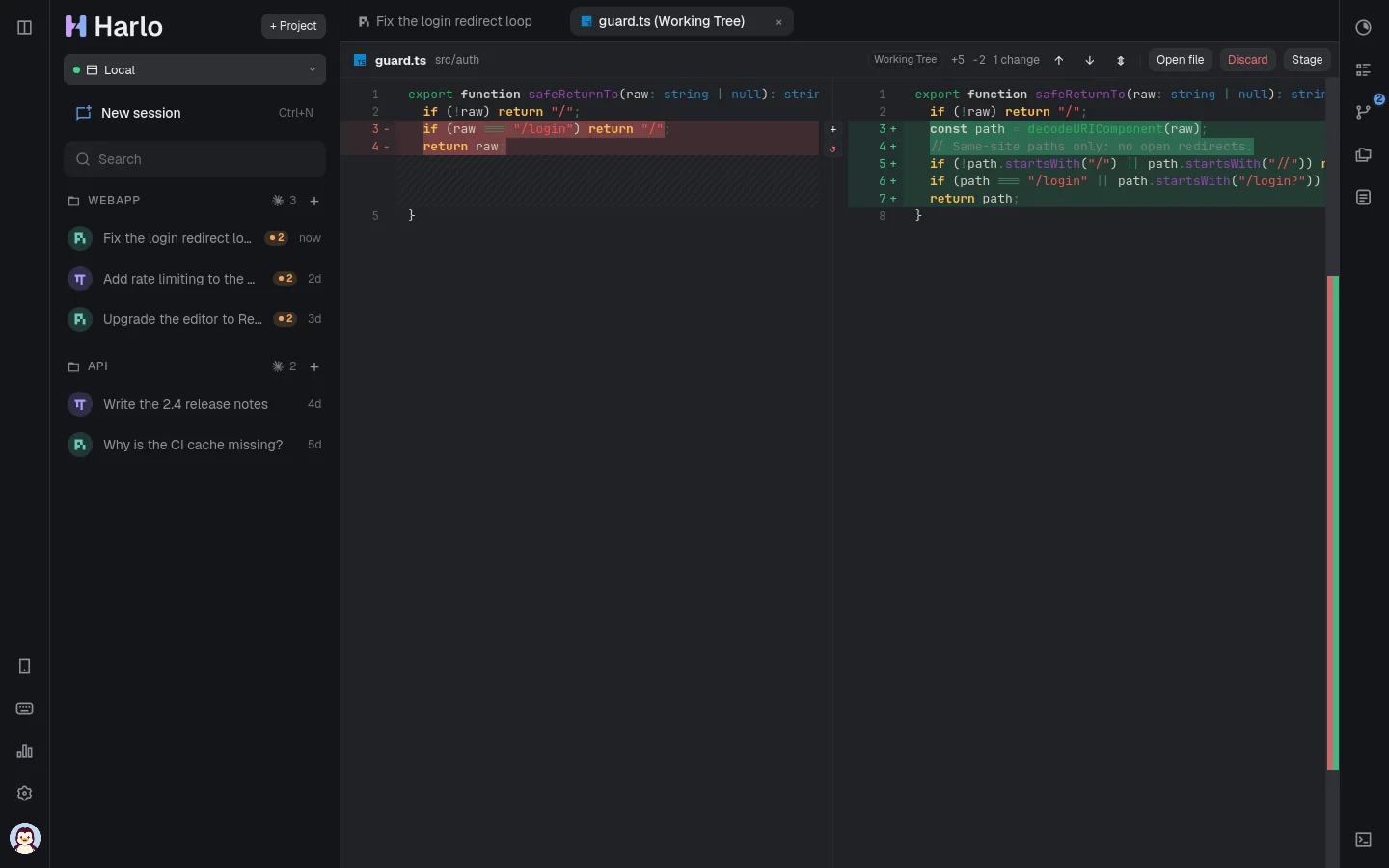Stage the guard.ts changes

tap(1307, 60)
